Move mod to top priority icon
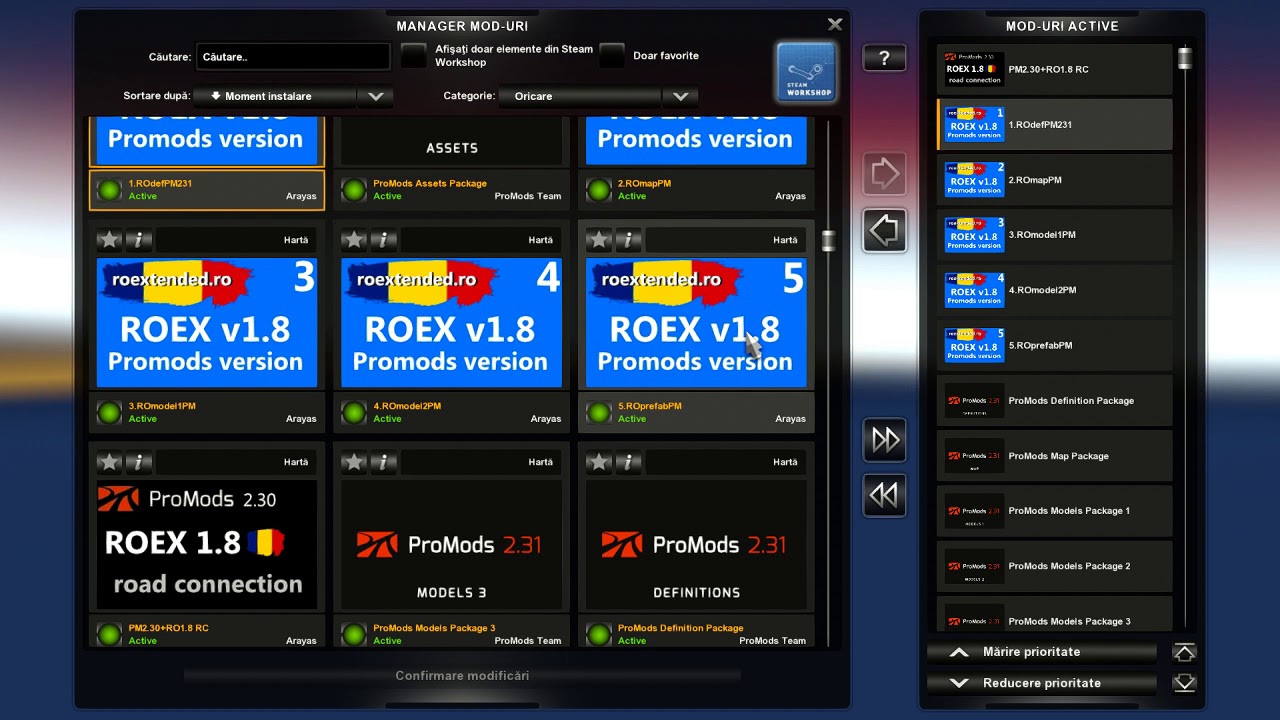 [x=1184, y=652]
